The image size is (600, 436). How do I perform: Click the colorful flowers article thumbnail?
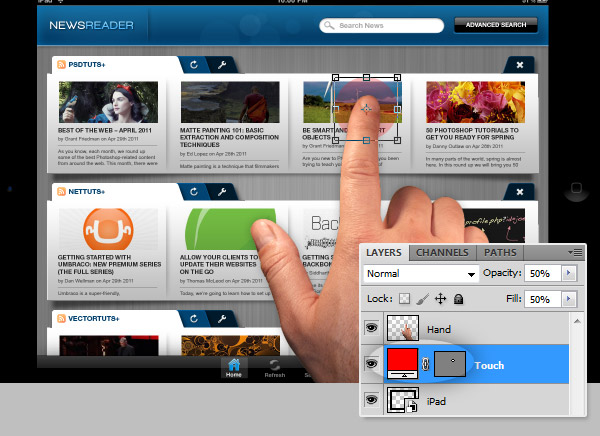click(476, 102)
